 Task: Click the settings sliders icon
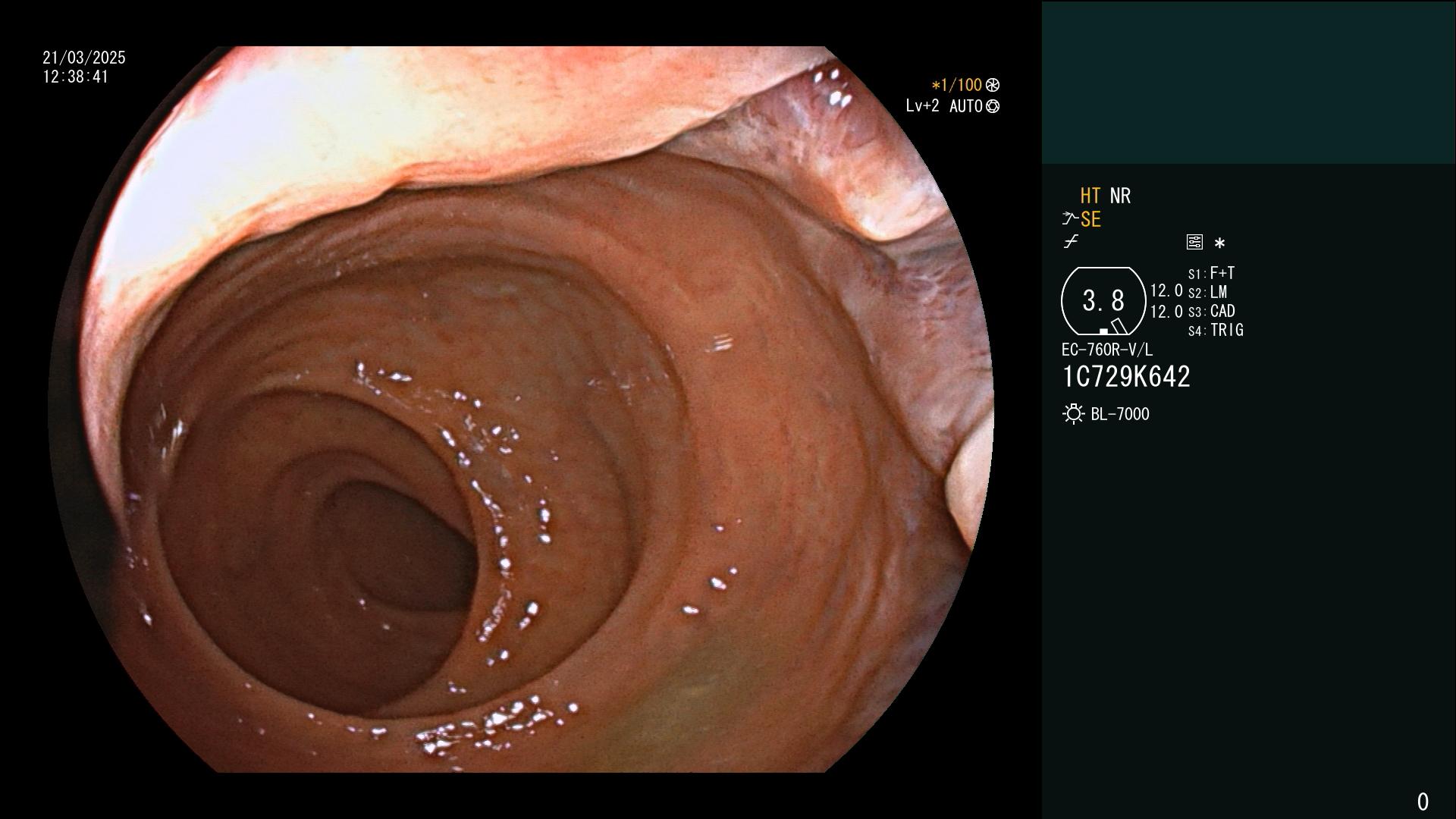pyautogui.click(x=1194, y=243)
